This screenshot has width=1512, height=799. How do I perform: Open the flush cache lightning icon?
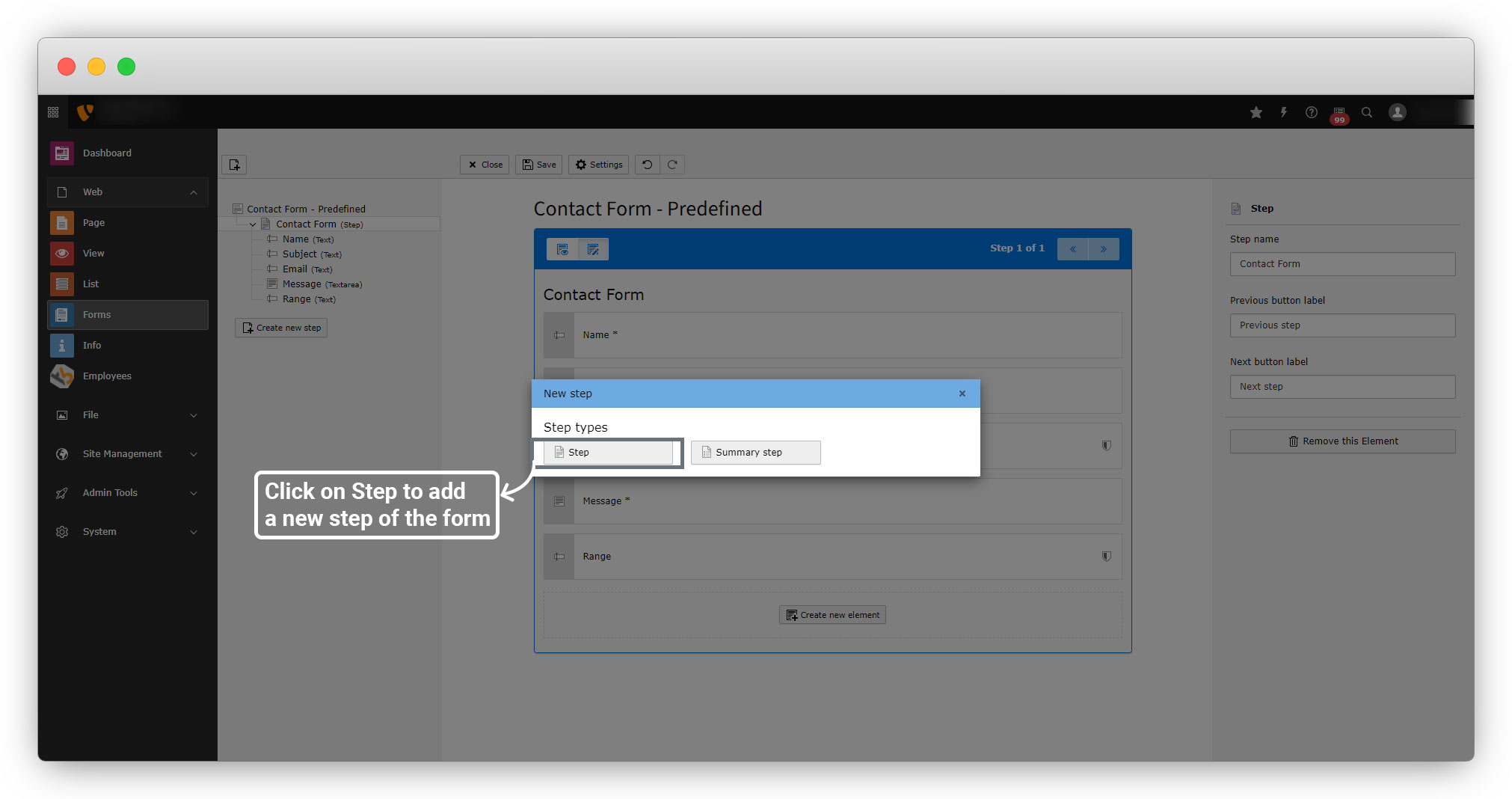point(1283,112)
